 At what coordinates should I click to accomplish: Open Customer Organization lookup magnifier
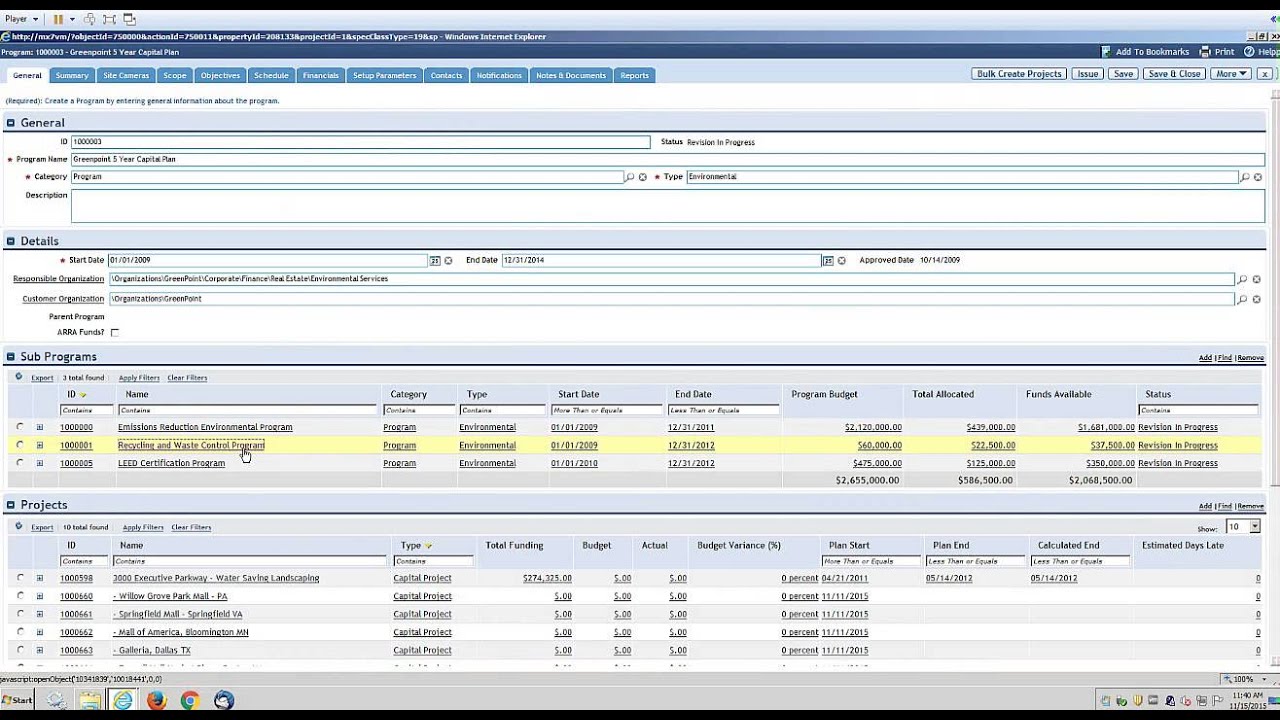tap(1243, 299)
